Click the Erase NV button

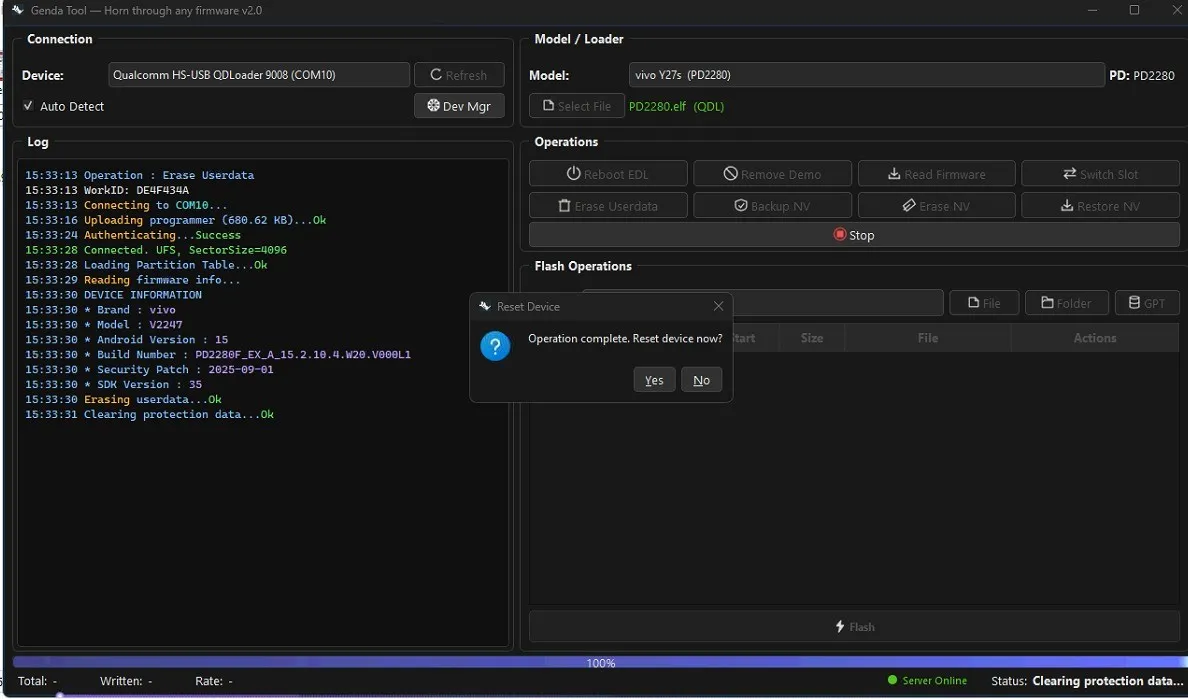936,206
